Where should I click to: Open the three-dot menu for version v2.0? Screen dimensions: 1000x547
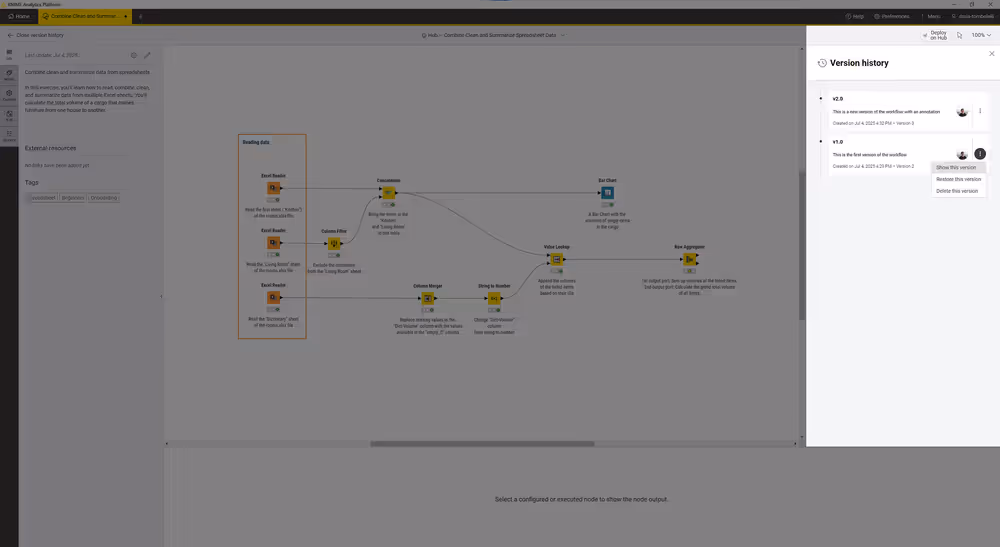(980, 111)
